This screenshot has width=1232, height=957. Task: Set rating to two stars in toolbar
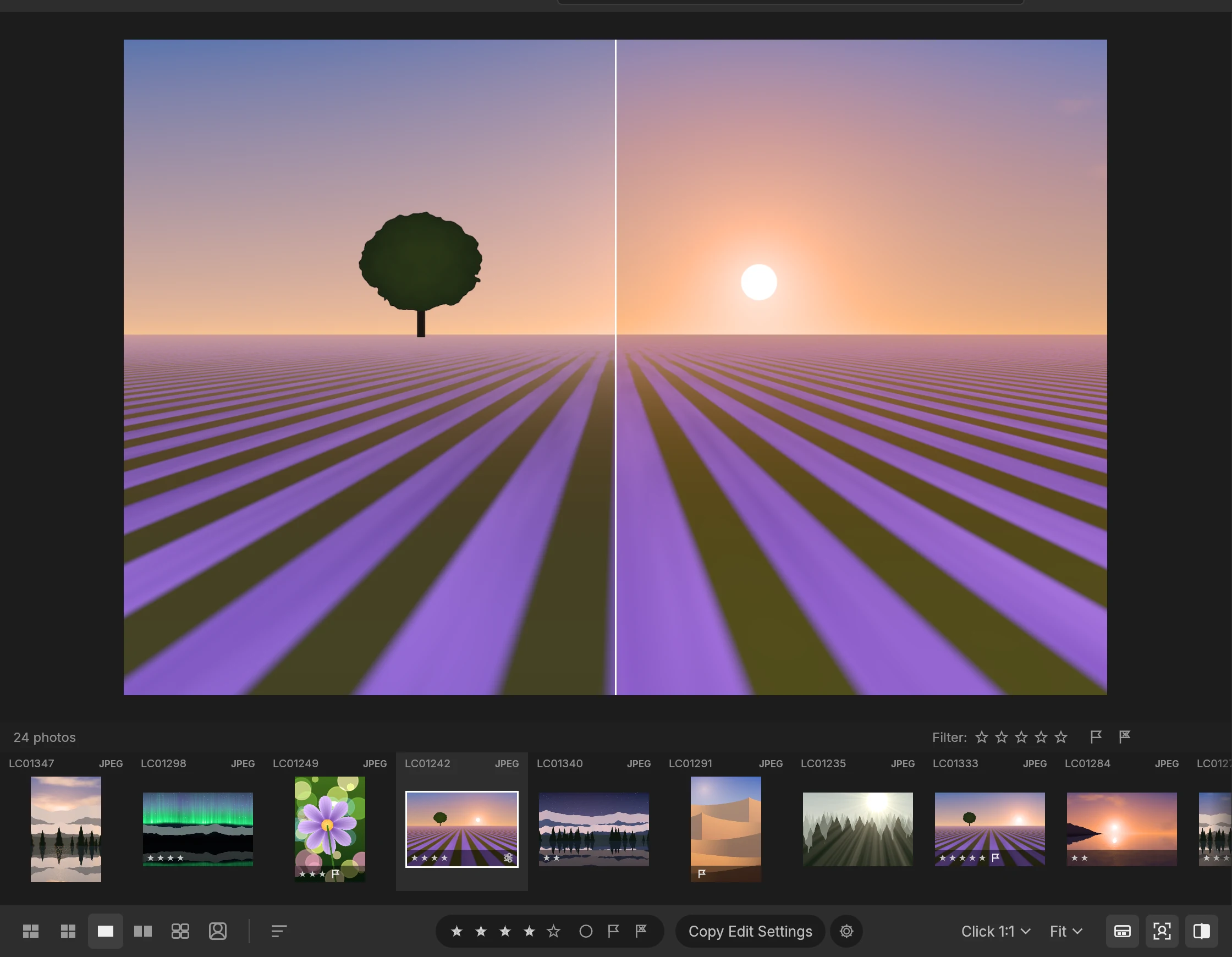tap(481, 931)
